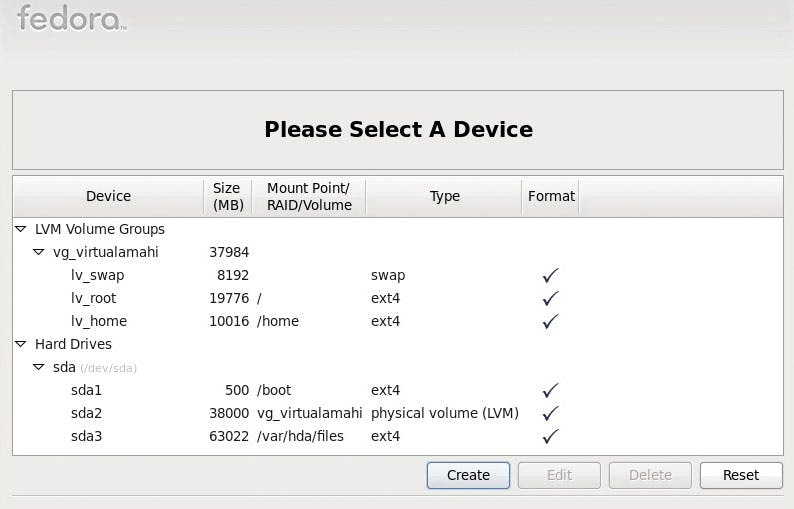Viewport: 794px width, 509px height.
Task: Click the Format column header
Action: (x=551, y=197)
